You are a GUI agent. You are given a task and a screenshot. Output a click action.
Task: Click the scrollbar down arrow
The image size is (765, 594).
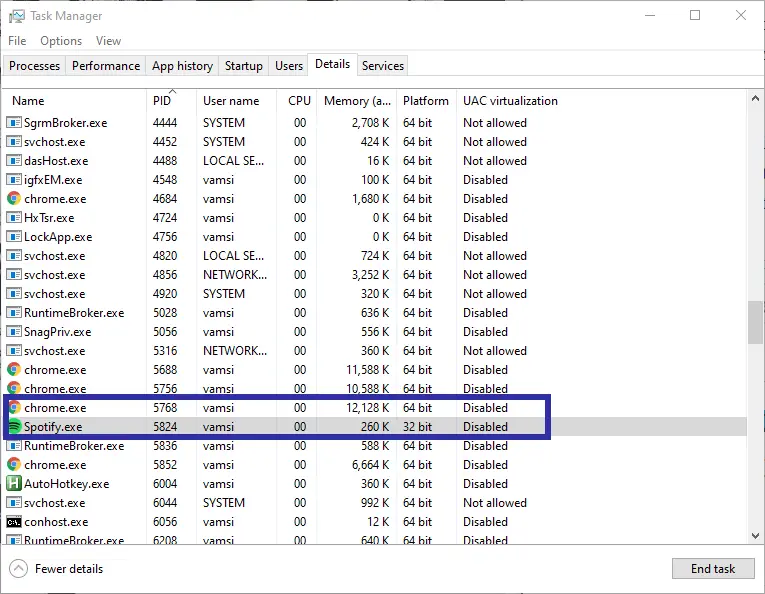[x=755, y=535]
